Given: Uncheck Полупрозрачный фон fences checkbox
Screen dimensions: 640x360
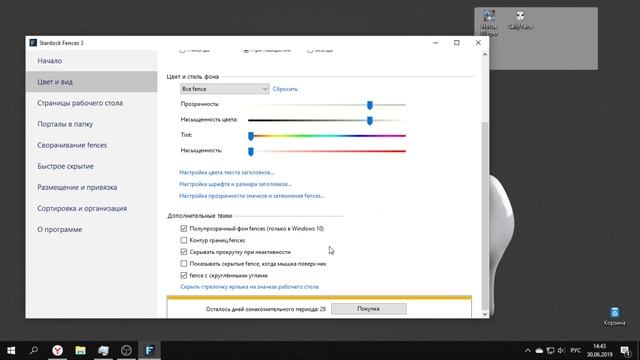Looking at the screenshot, I should coord(184,229).
